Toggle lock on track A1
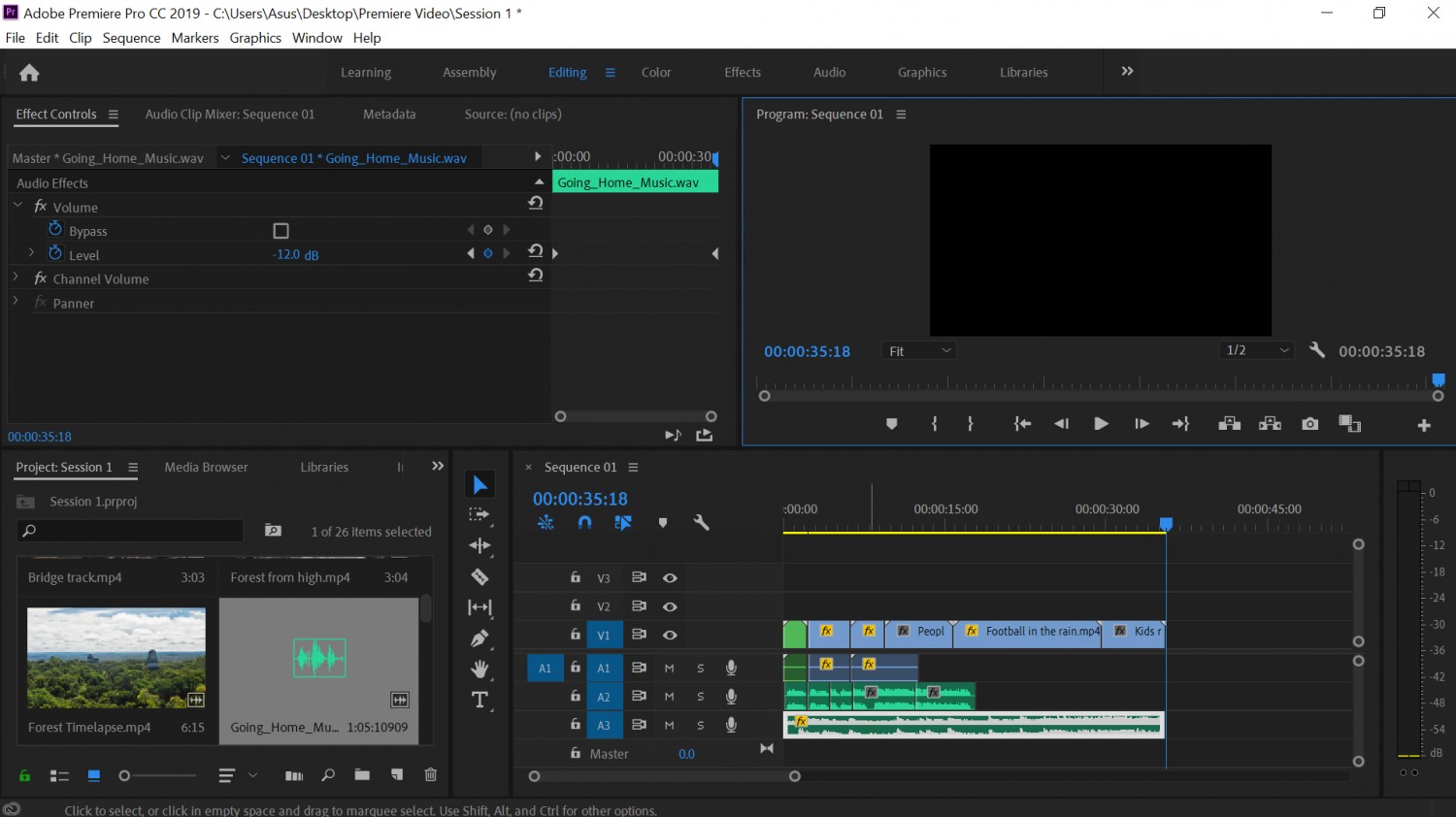 [x=576, y=668]
